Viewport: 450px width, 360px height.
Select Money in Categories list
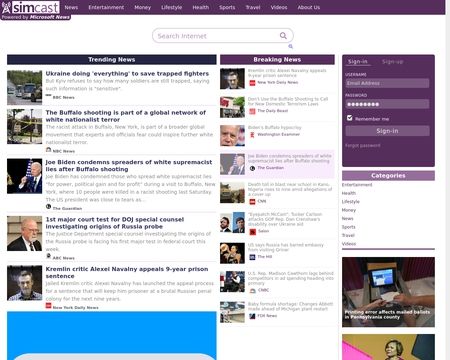(x=349, y=210)
